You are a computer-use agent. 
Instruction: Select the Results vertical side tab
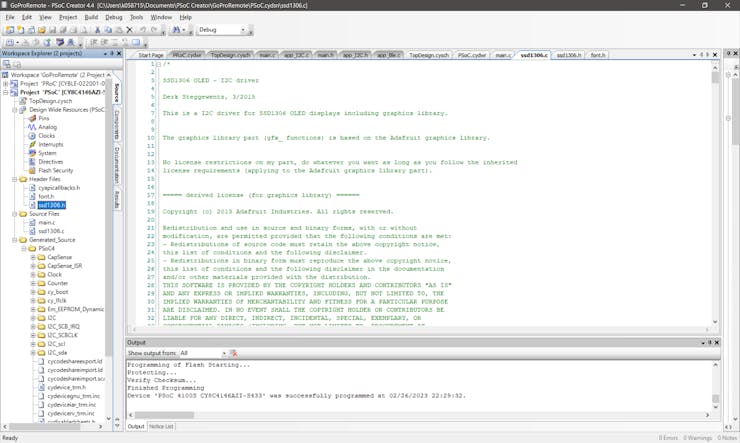coord(117,199)
